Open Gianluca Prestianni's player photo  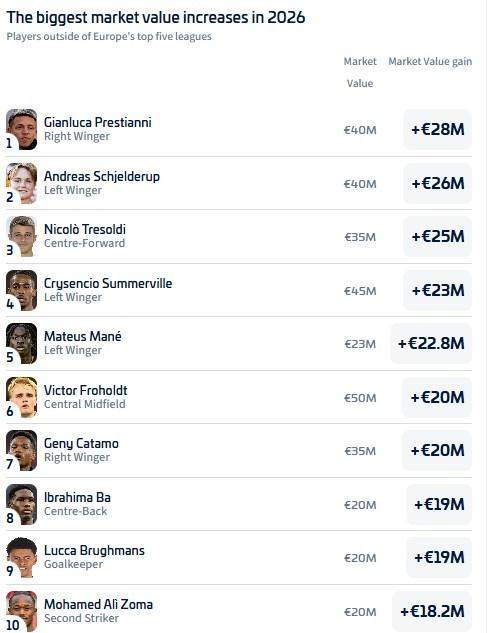tap(22, 129)
